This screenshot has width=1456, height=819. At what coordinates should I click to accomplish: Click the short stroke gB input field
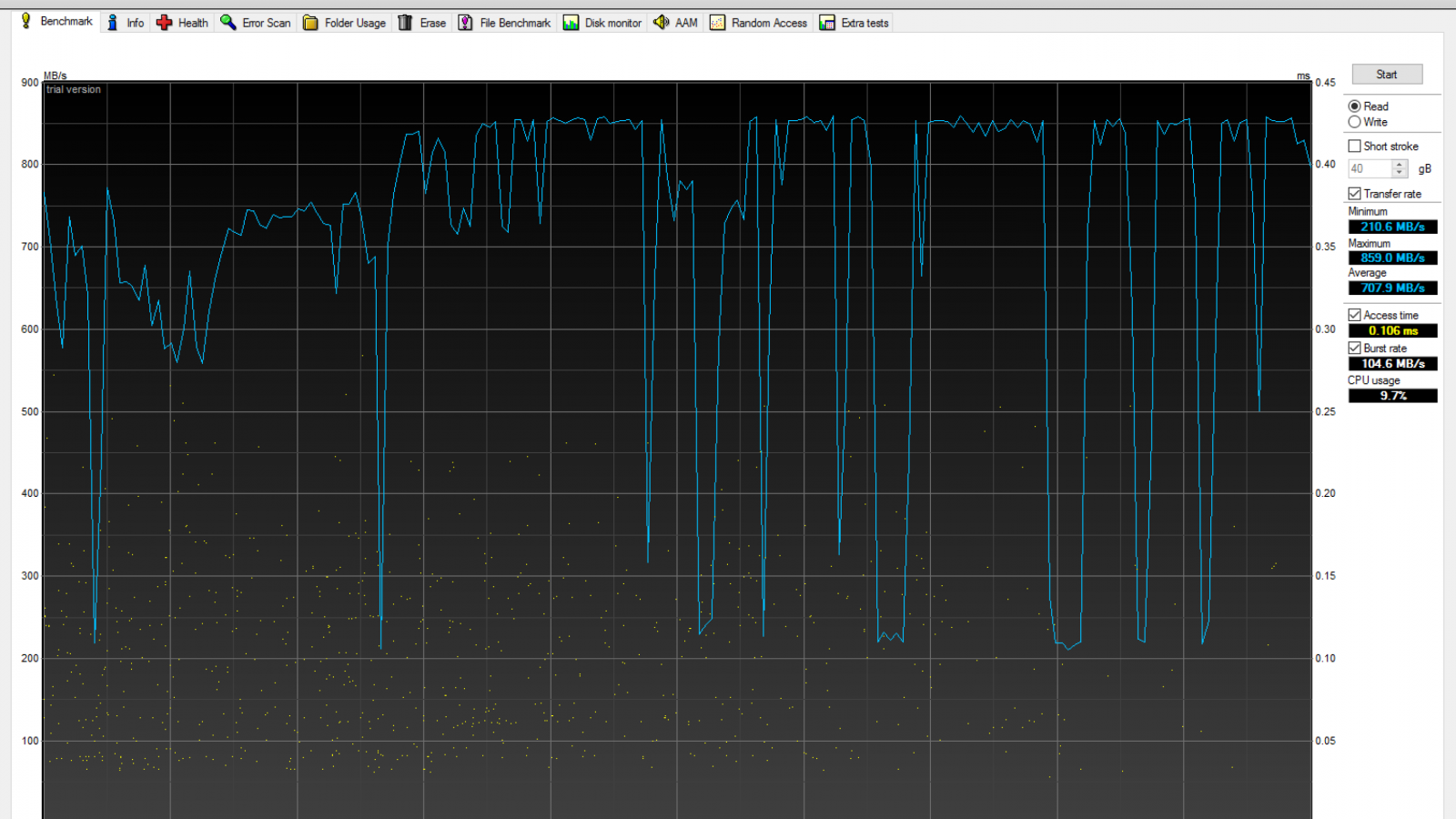pos(1370,169)
